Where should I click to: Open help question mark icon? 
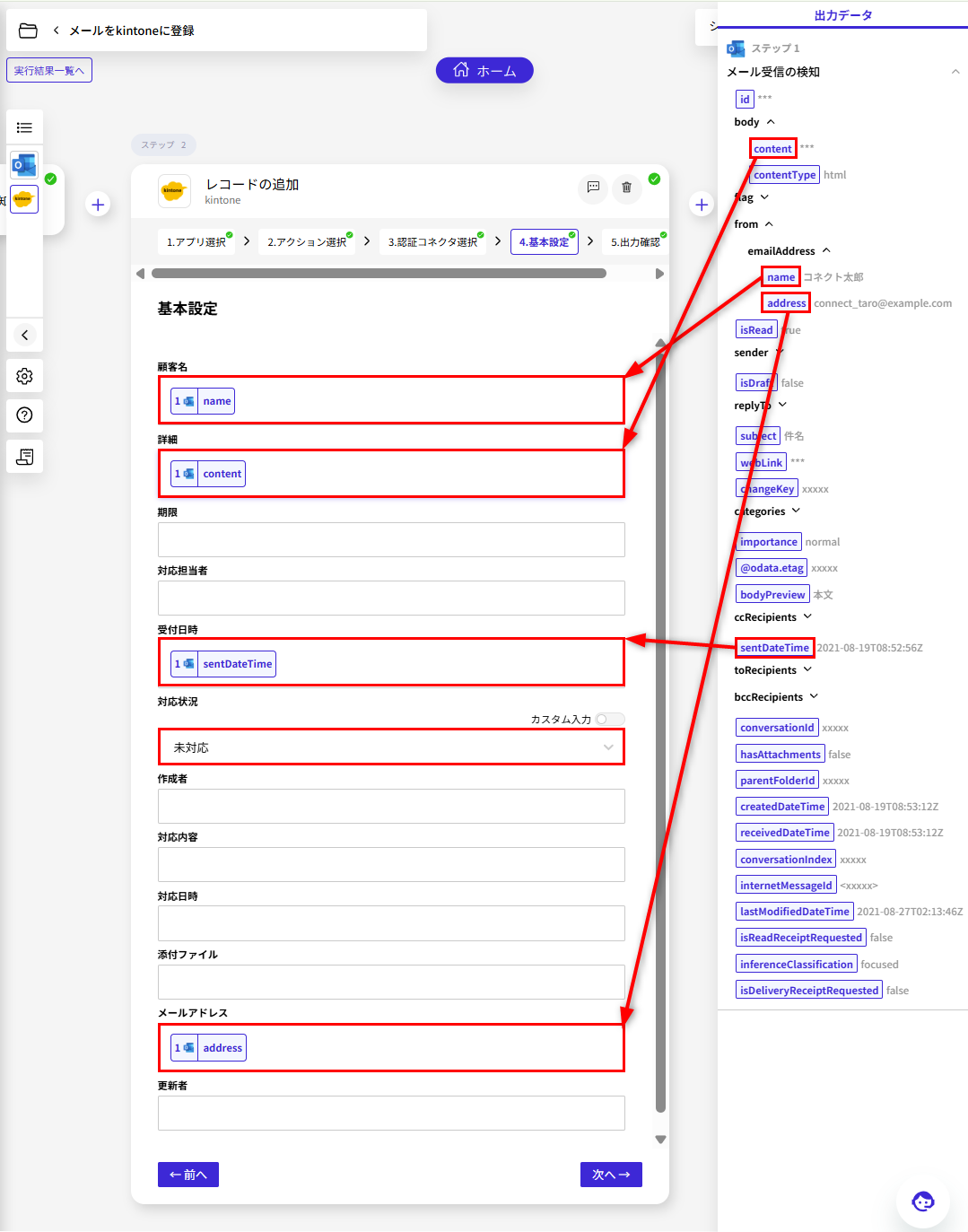click(24, 415)
